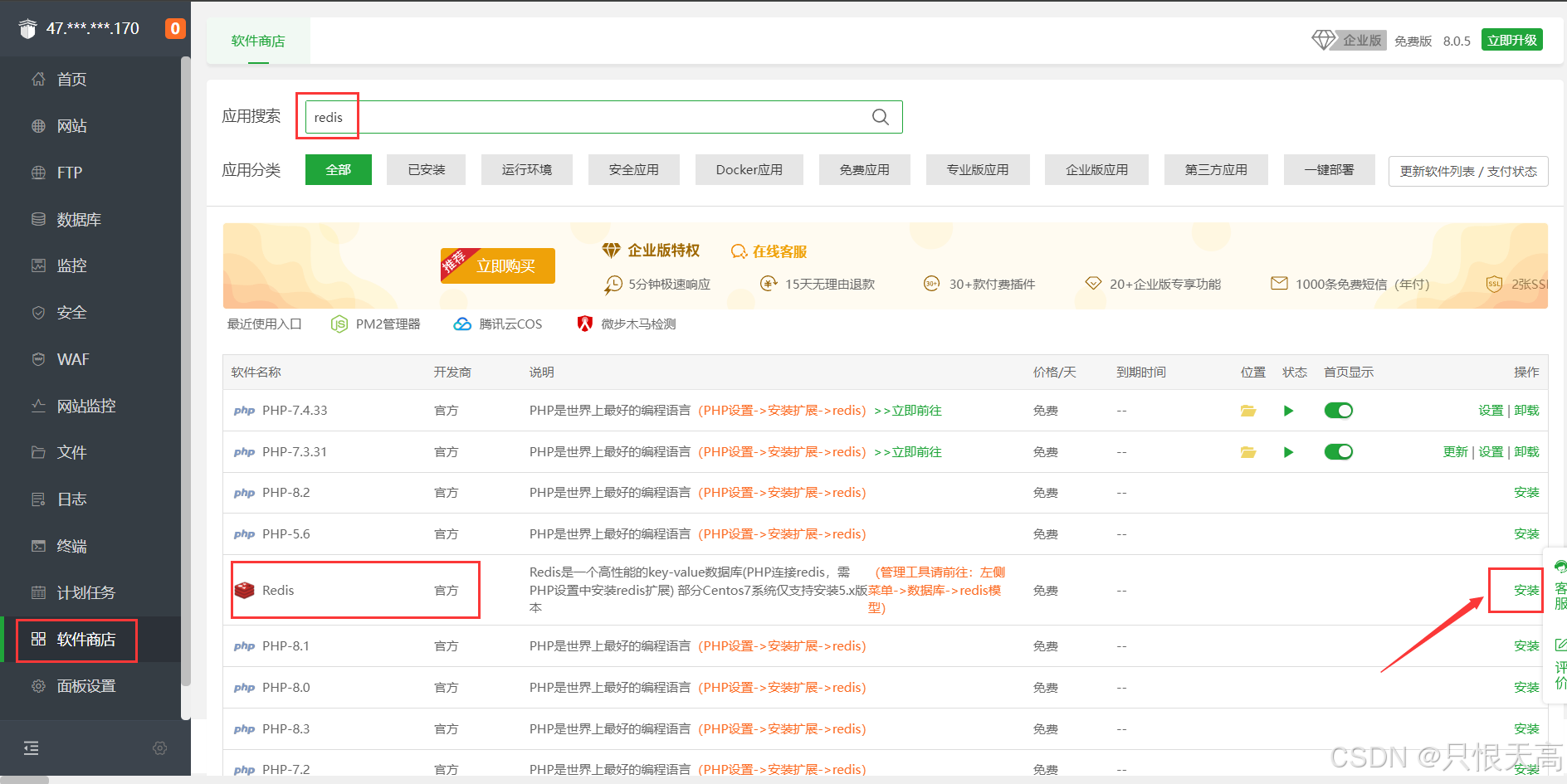Image resolution: width=1567 pixels, height=784 pixels.
Task: Filter apps by 专业版应用 category
Action: [x=979, y=169]
